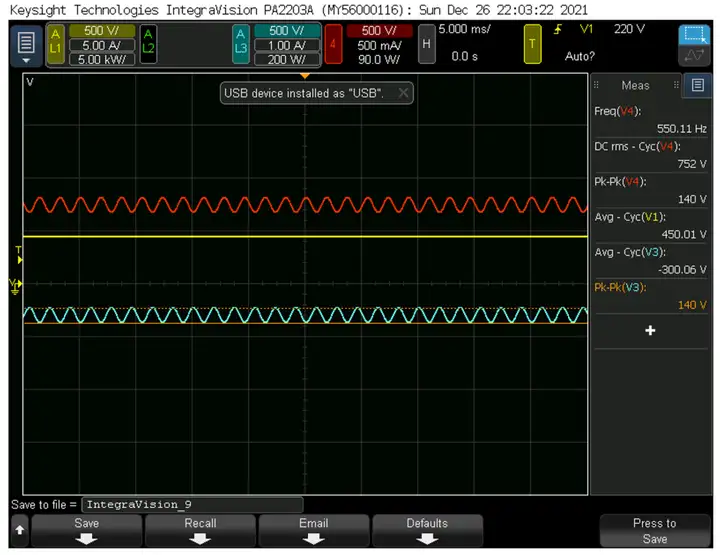Click the V ground reference marker
This screenshot has height=555, width=720.
click(15, 286)
